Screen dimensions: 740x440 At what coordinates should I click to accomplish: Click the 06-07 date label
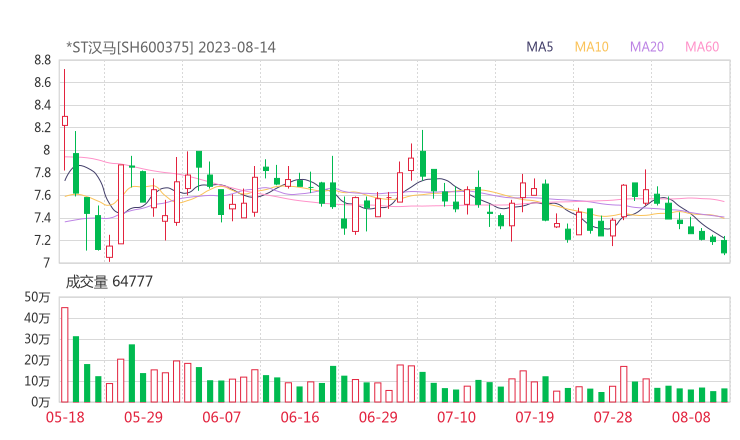click(221, 417)
